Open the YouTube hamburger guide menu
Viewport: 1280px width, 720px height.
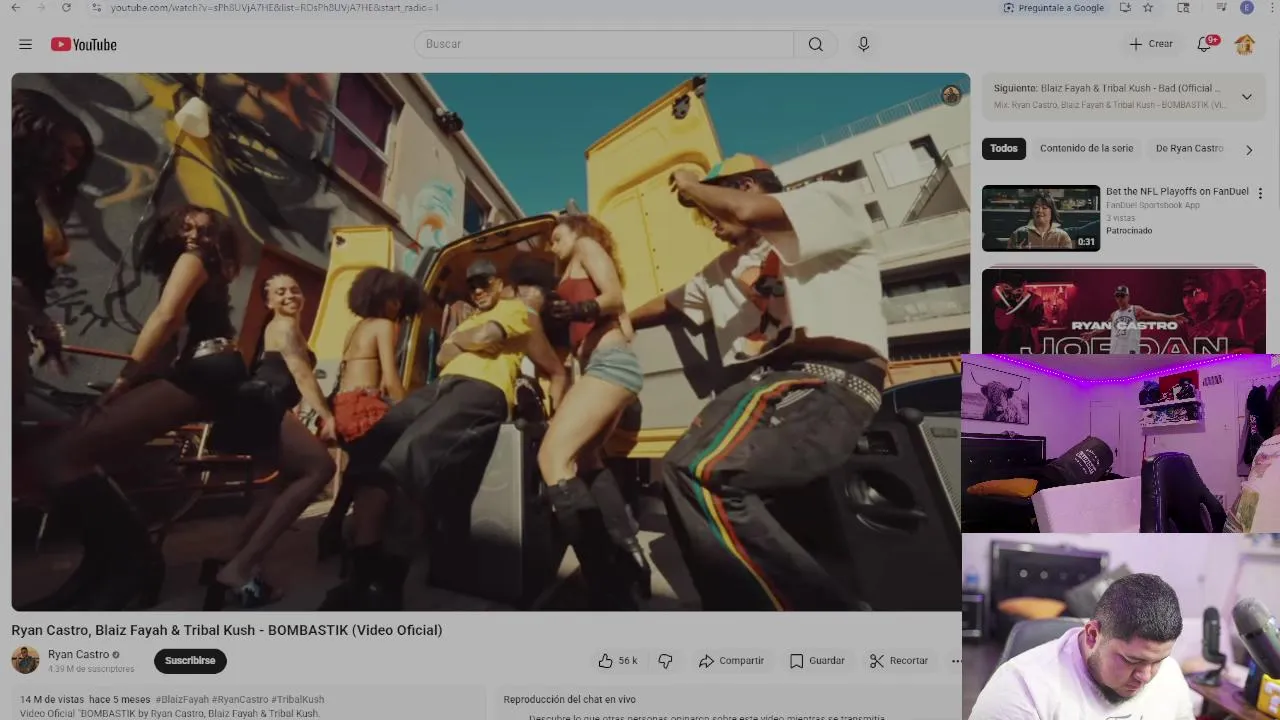pyautogui.click(x=25, y=44)
